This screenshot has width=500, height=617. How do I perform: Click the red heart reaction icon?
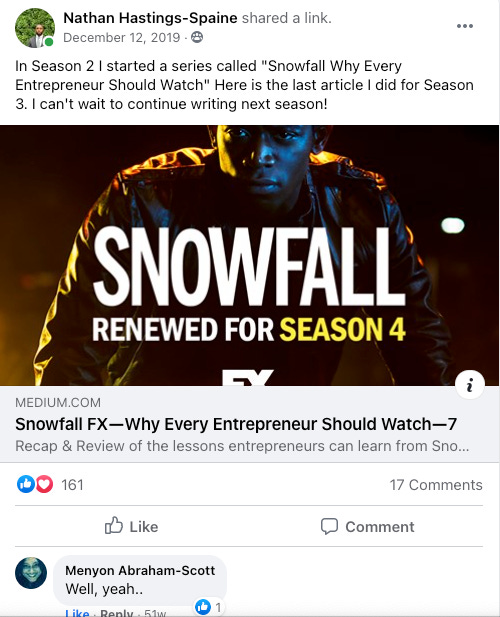pos(44,484)
